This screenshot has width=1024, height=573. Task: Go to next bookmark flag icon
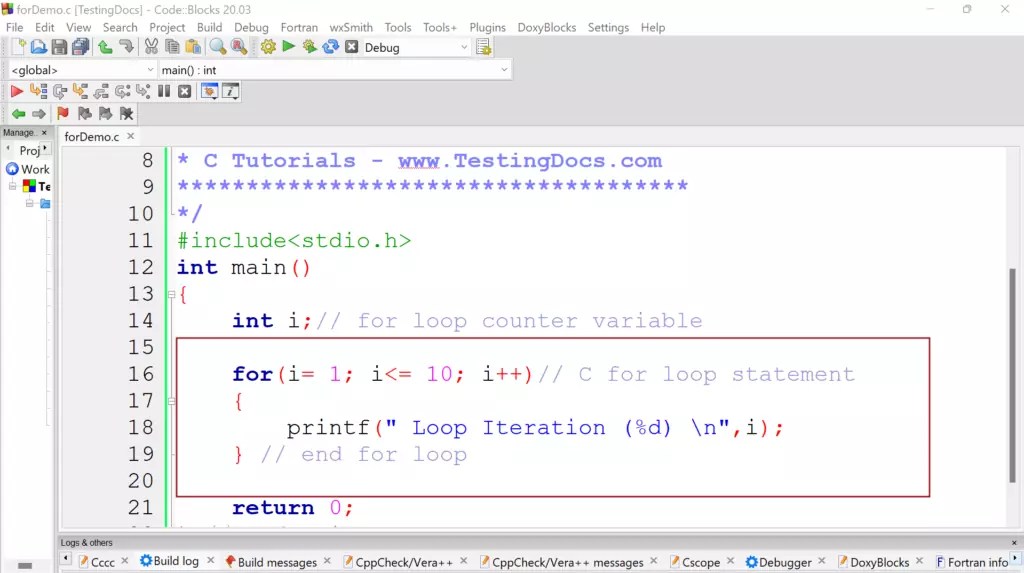[105, 114]
